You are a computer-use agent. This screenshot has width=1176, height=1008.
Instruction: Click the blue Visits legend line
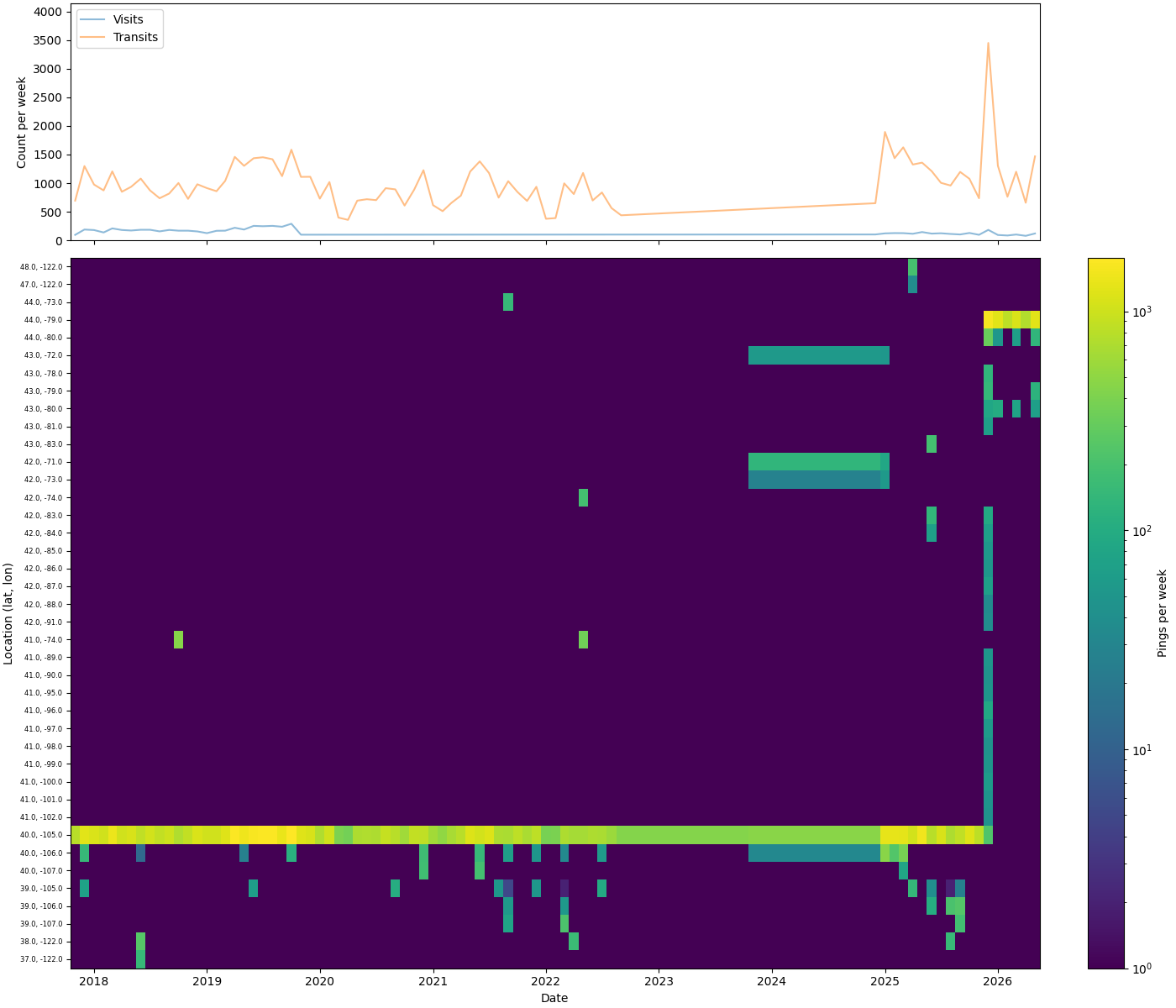(x=93, y=21)
